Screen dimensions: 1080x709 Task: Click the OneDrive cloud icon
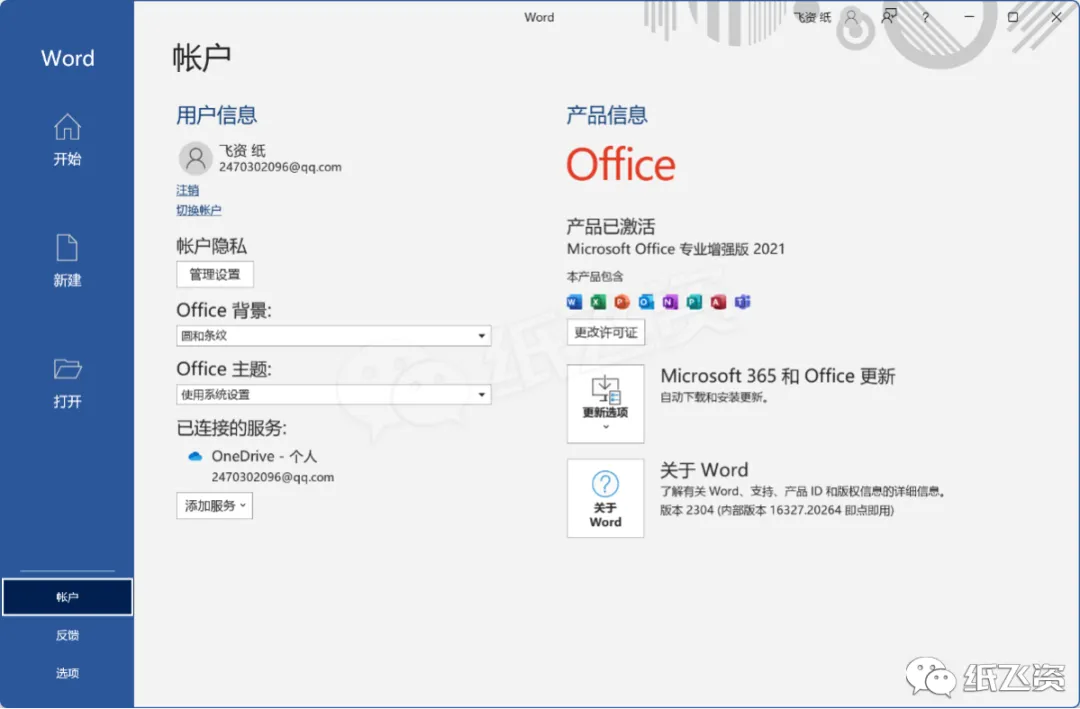[x=195, y=456]
